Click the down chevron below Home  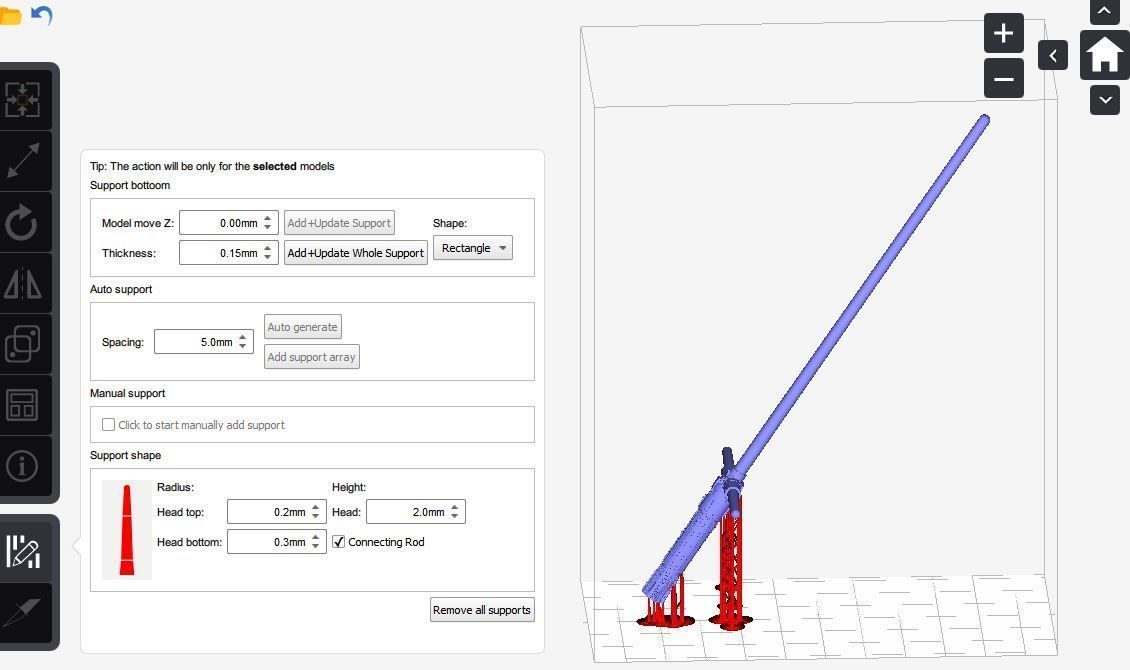[1104, 99]
